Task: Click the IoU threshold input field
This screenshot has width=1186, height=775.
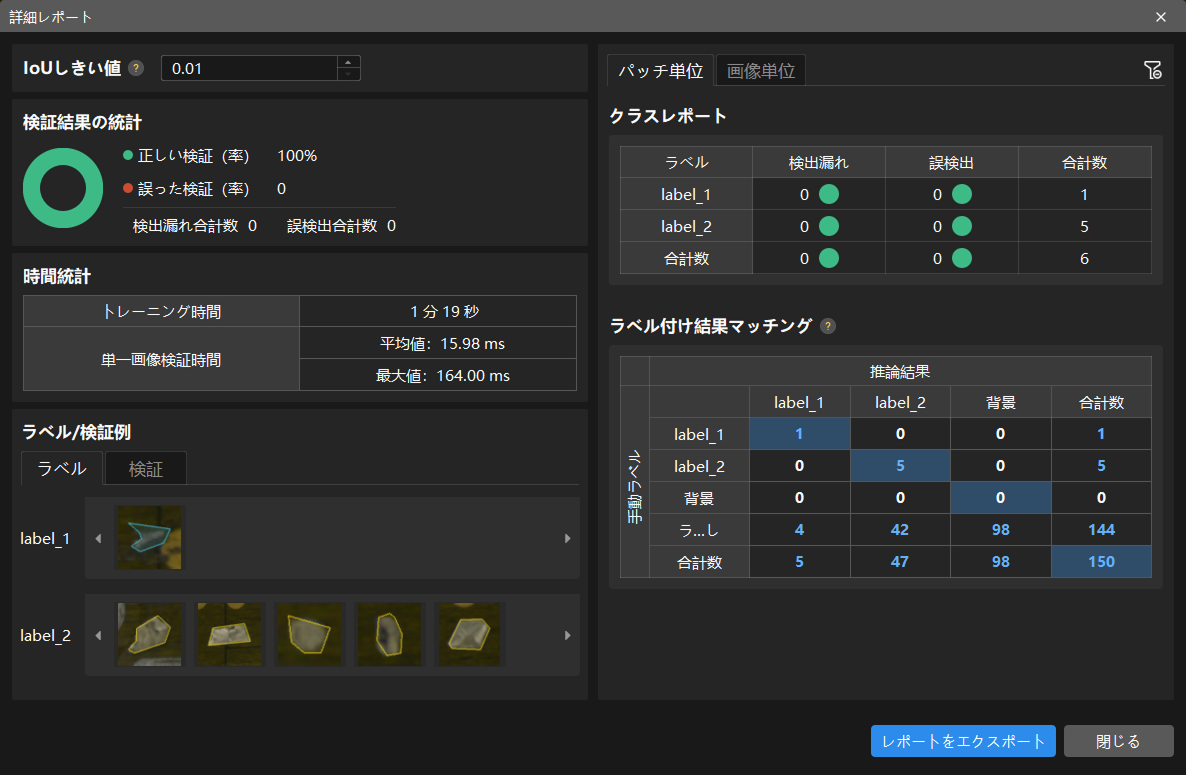Action: 249,68
